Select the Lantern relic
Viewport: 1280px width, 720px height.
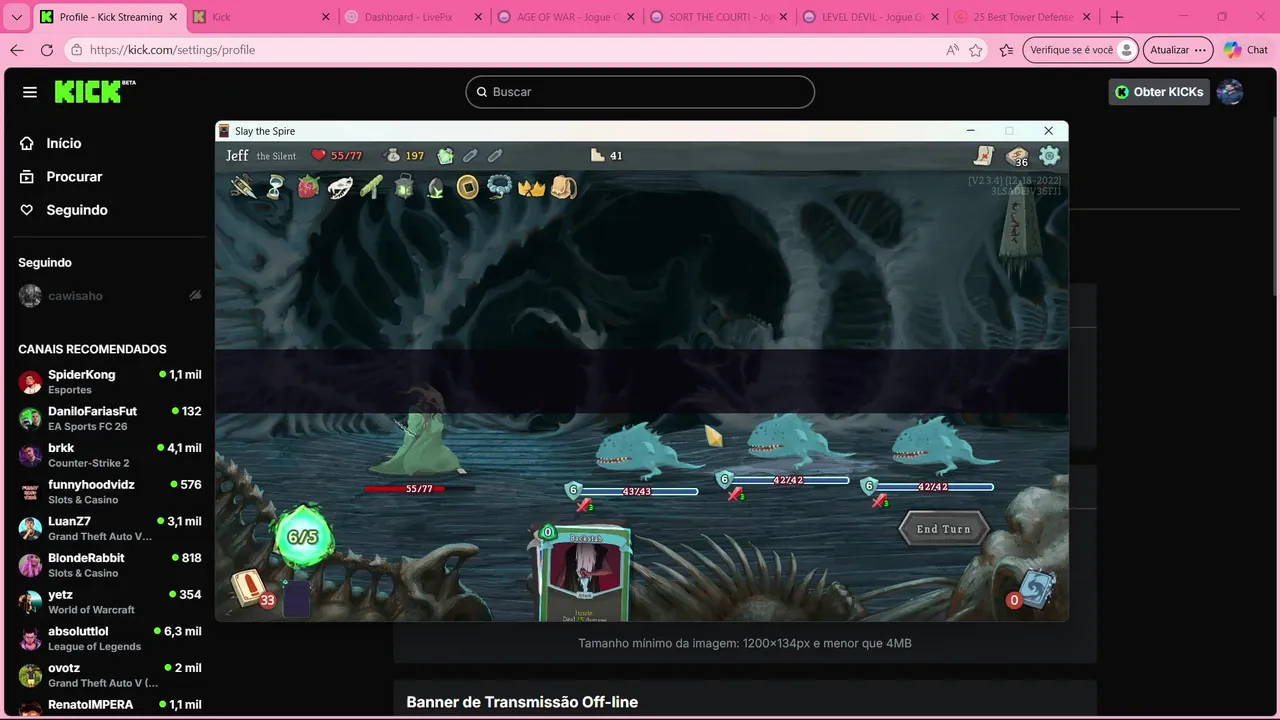coord(404,187)
